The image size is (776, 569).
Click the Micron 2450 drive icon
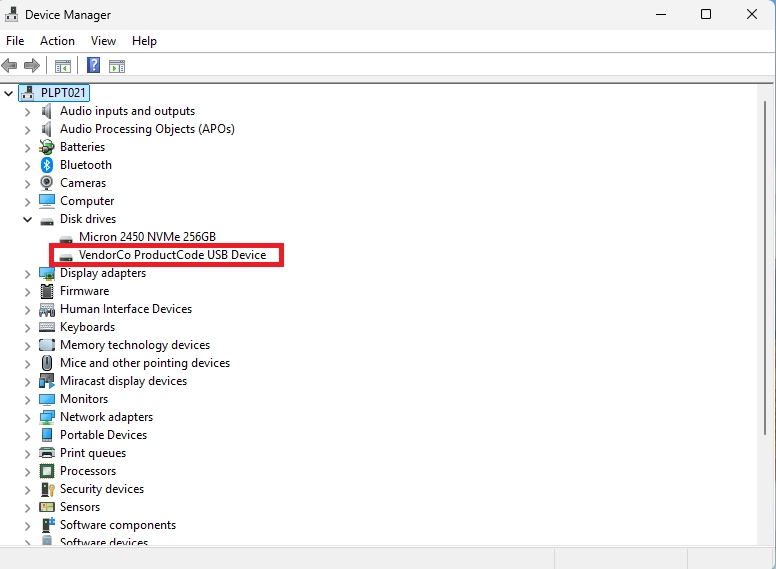tap(66, 238)
